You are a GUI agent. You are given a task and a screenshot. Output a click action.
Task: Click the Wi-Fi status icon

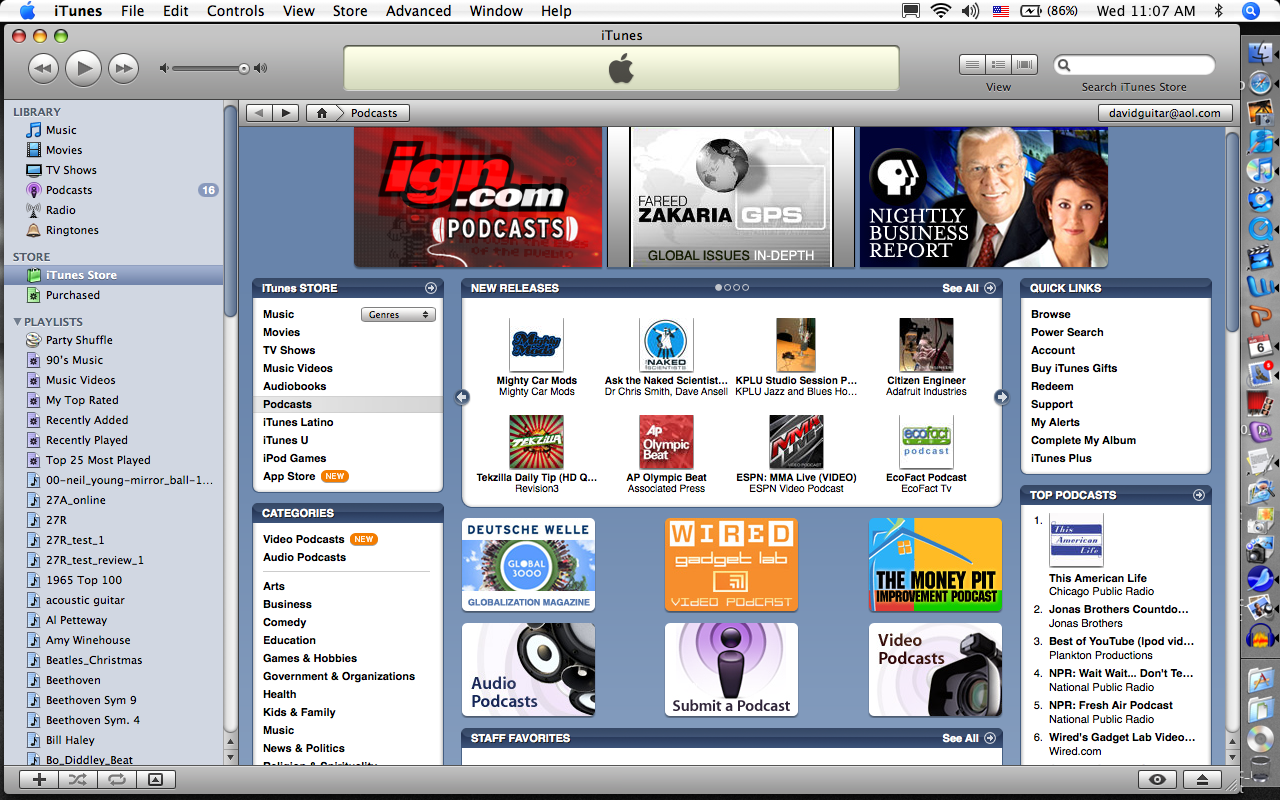coord(940,11)
